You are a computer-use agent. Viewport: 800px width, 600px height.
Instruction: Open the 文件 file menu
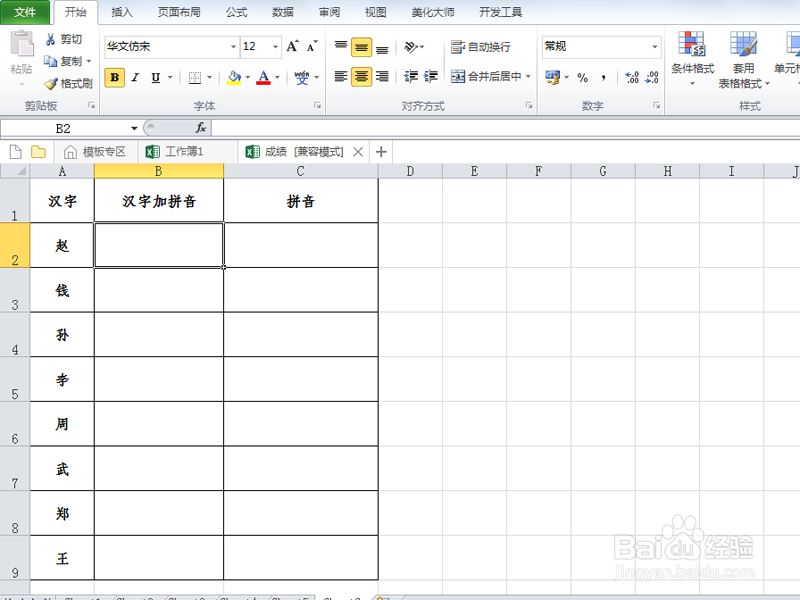pyautogui.click(x=25, y=12)
